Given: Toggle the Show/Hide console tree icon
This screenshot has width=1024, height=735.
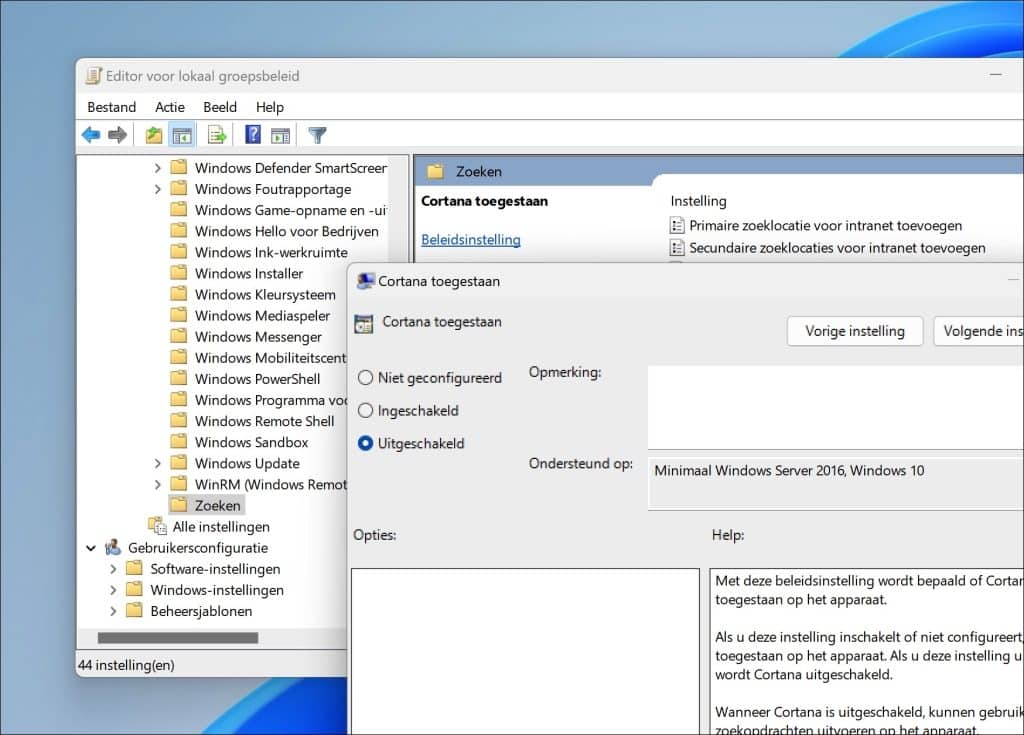Looking at the screenshot, I should [182, 136].
